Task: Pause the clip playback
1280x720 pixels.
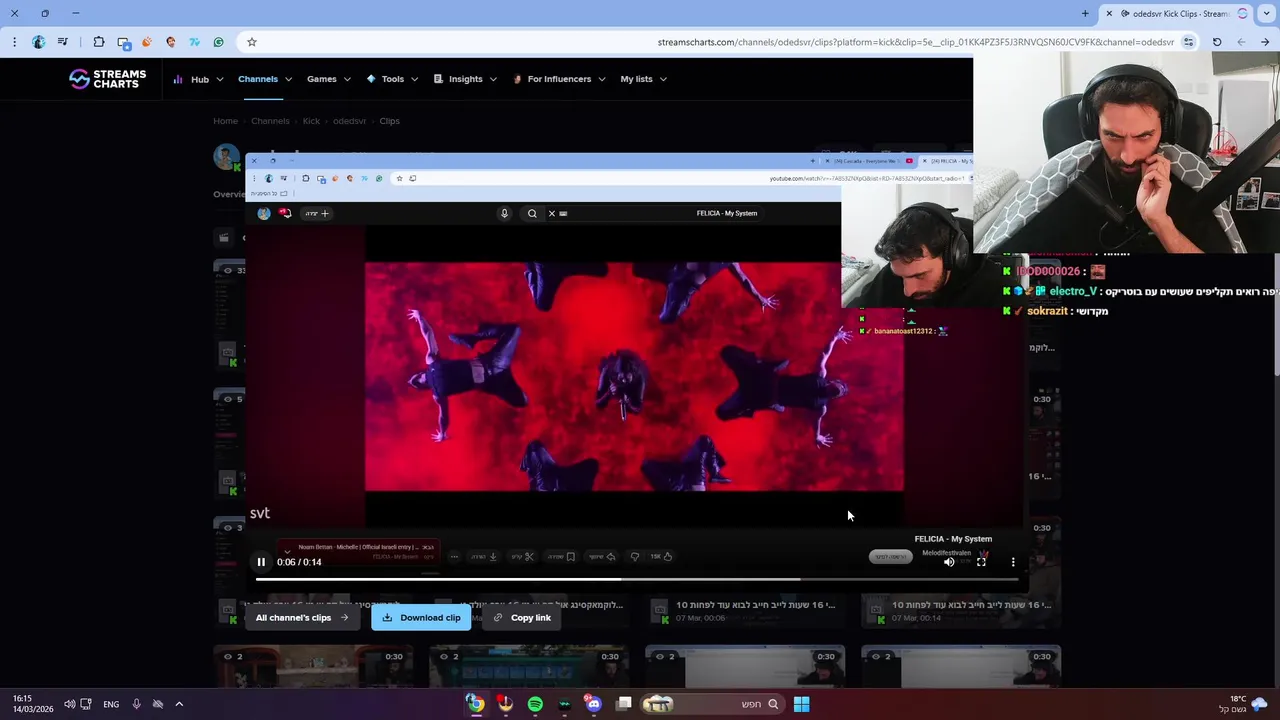Action: pos(261,562)
